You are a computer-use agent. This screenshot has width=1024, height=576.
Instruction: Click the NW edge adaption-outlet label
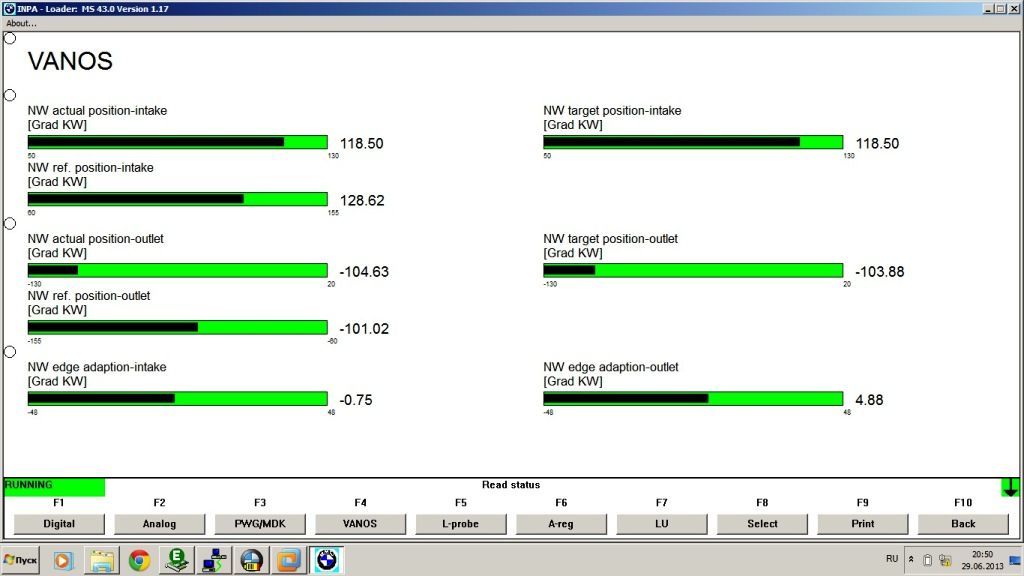611,367
